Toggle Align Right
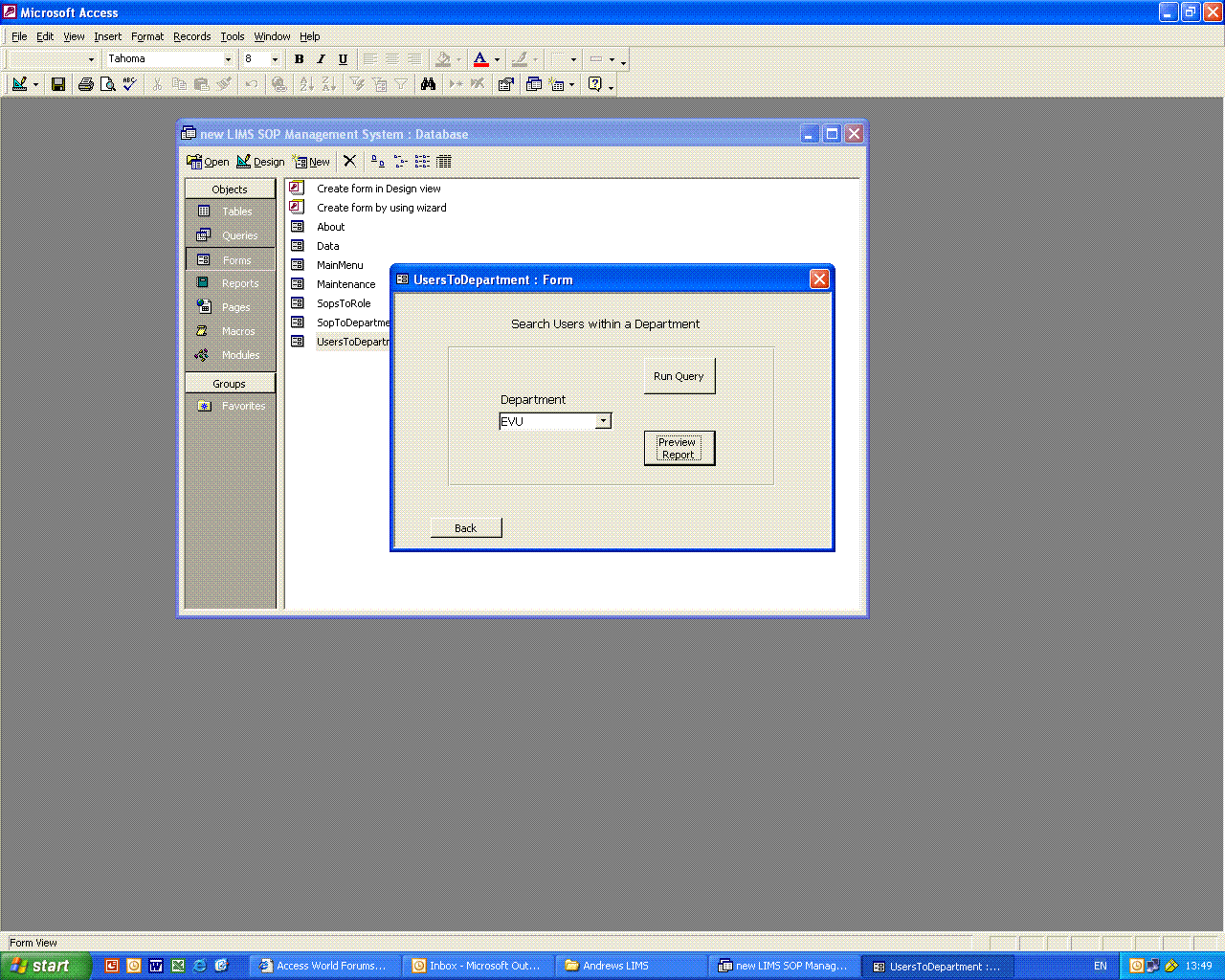The height and width of the screenshot is (980, 1225). click(414, 59)
